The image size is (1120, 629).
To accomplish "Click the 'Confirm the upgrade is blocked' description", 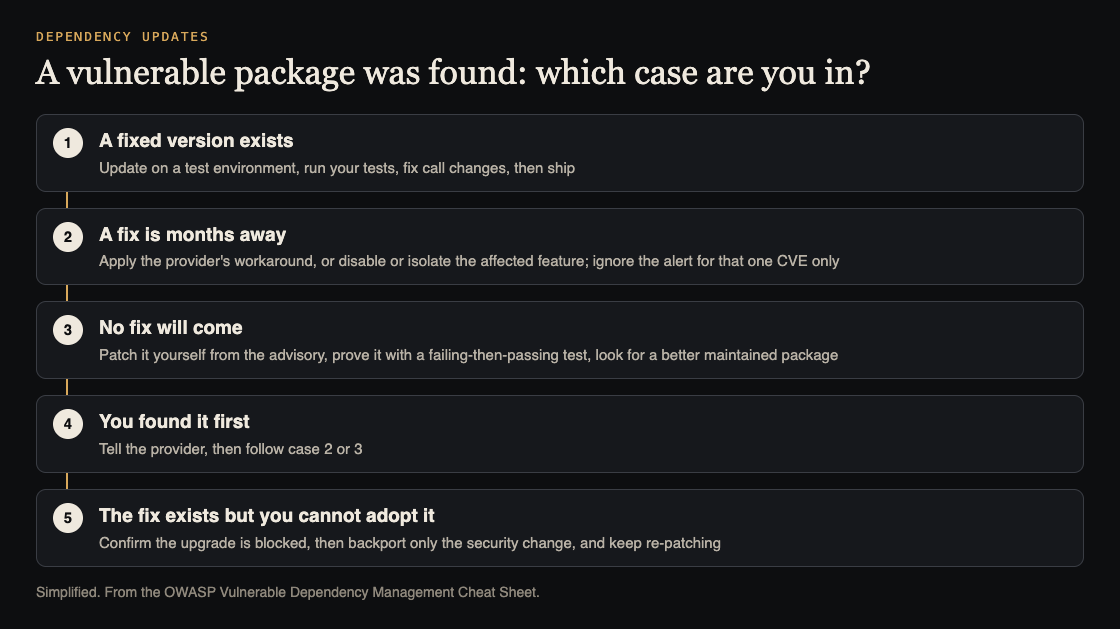I will 409,543.
